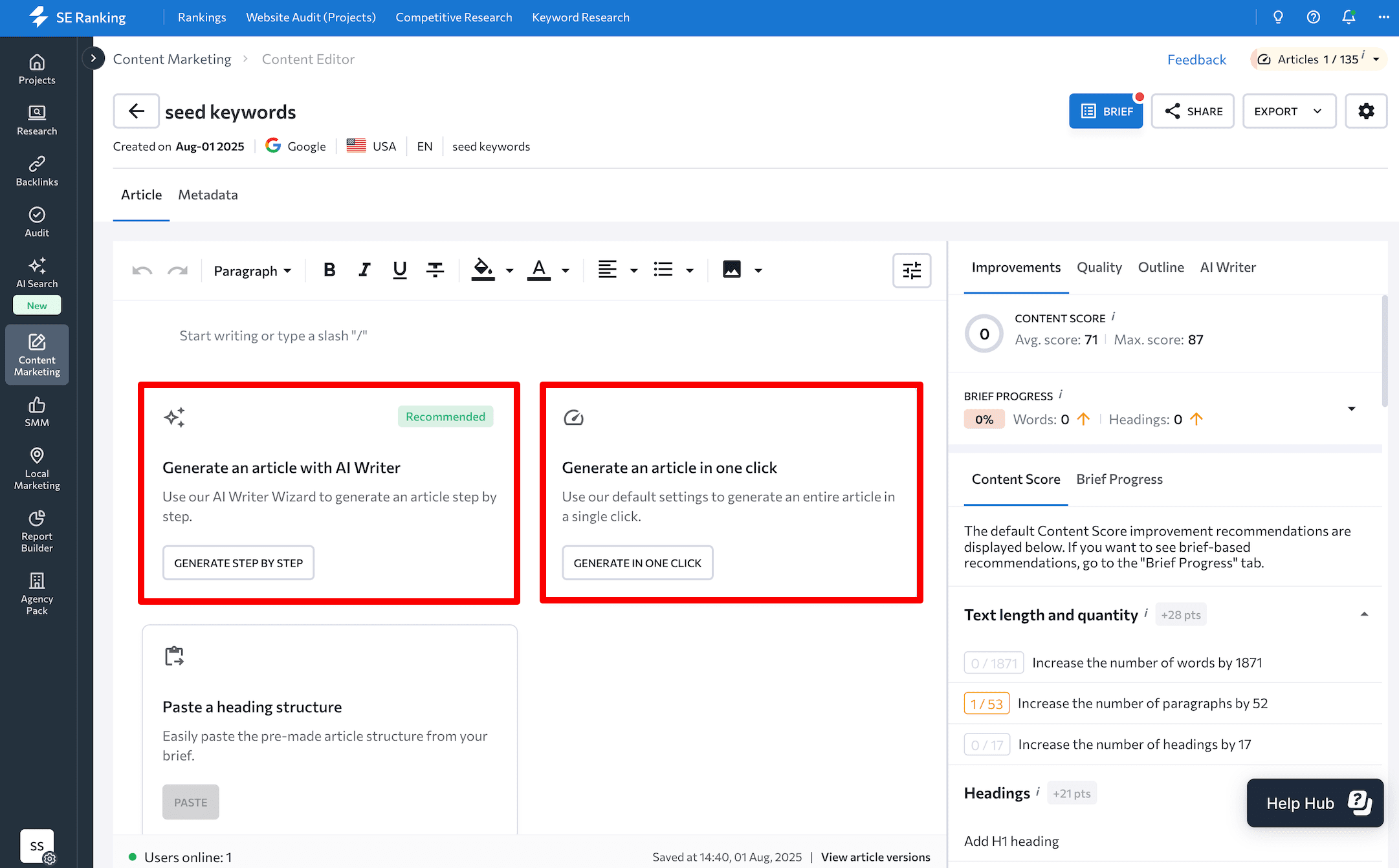Click the insert image icon
Viewport: 1399px width, 868px height.
tap(732, 270)
